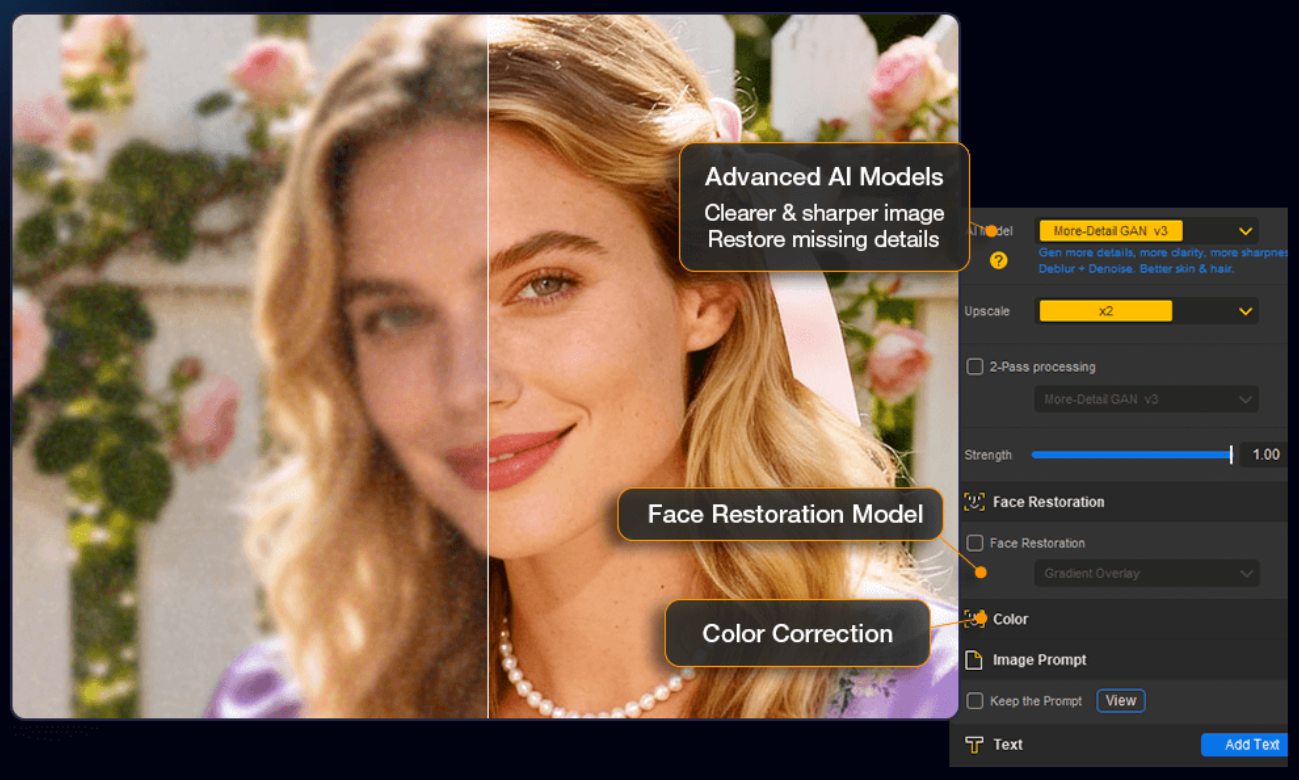Image resolution: width=1299 pixels, height=780 pixels.
Task: Click the yellow x2 upscale badge
Action: click(x=1104, y=310)
